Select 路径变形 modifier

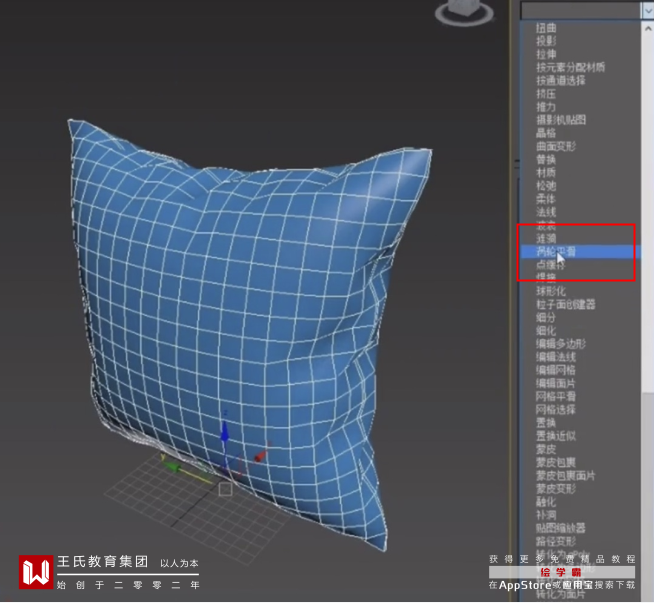[556, 541]
